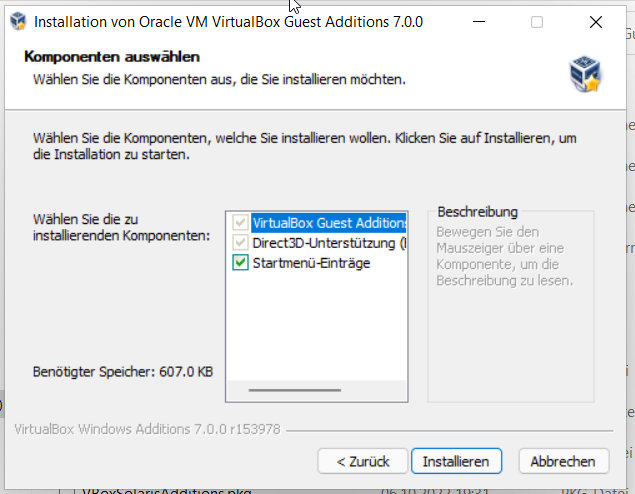Select the Startmenü-Einträge component label
Viewport: 635px width, 494px height.
click(x=311, y=263)
